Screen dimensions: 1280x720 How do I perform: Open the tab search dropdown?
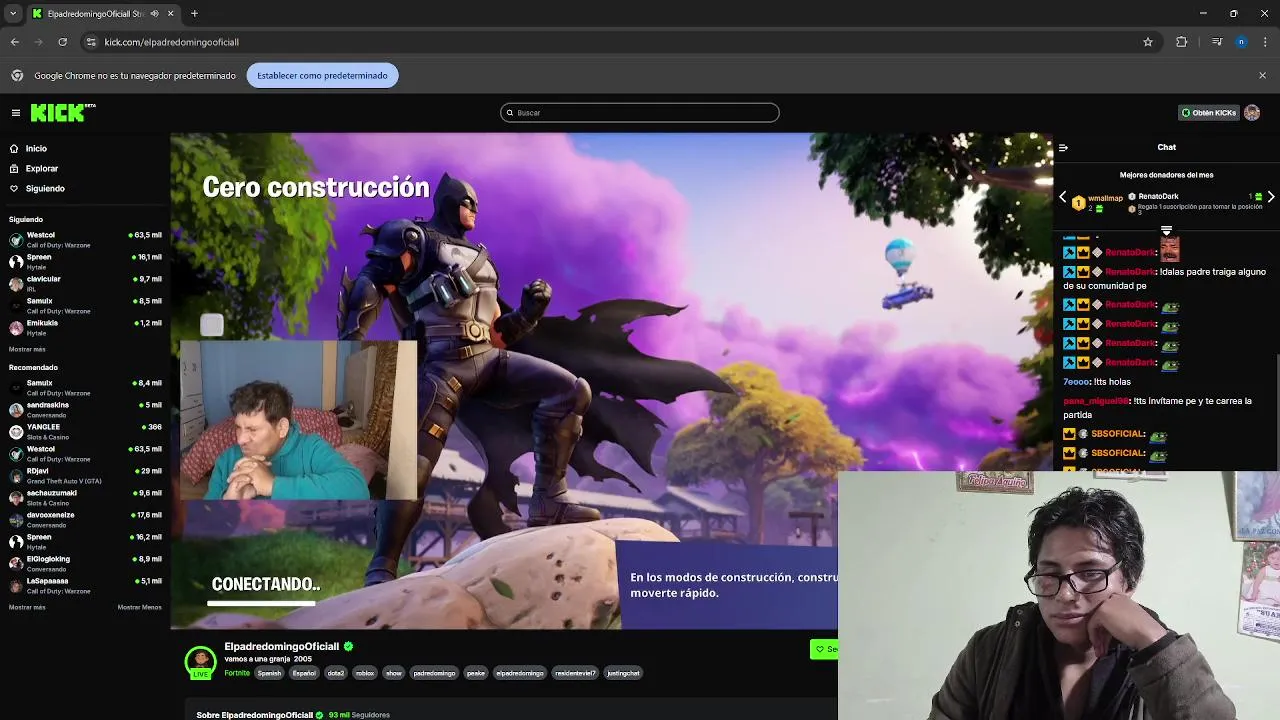pyautogui.click(x=13, y=14)
